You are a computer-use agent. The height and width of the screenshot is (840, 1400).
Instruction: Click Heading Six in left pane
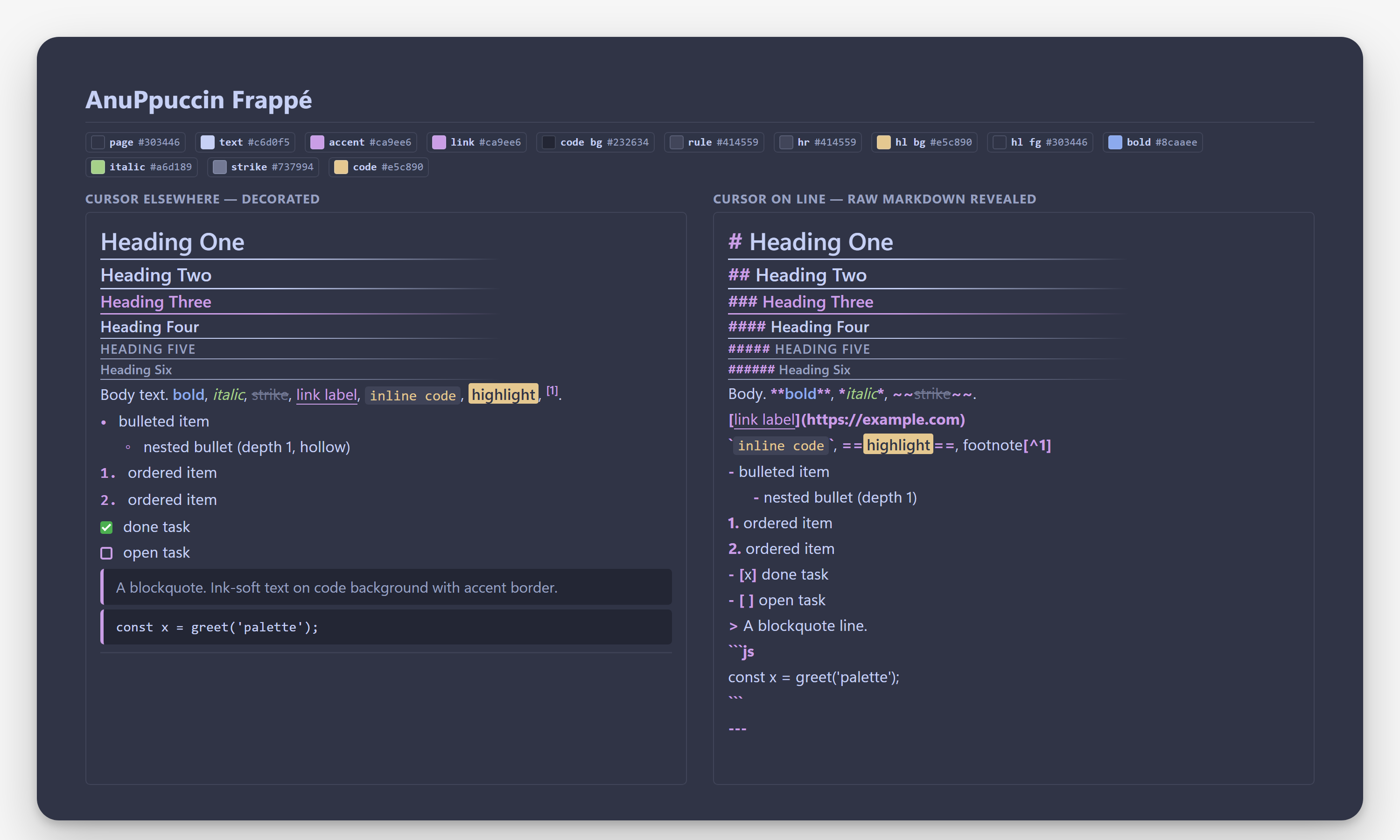[x=136, y=370]
